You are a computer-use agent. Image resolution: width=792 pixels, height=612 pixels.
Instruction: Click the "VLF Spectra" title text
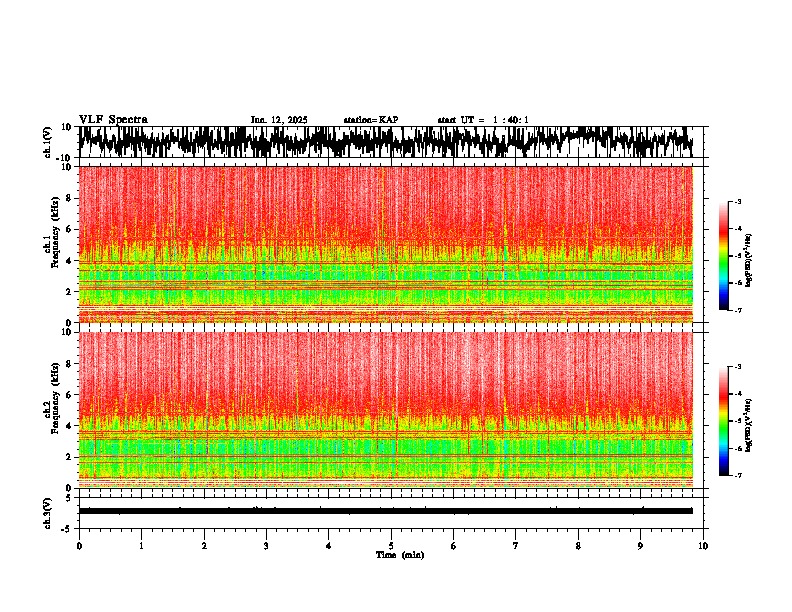click(113, 120)
